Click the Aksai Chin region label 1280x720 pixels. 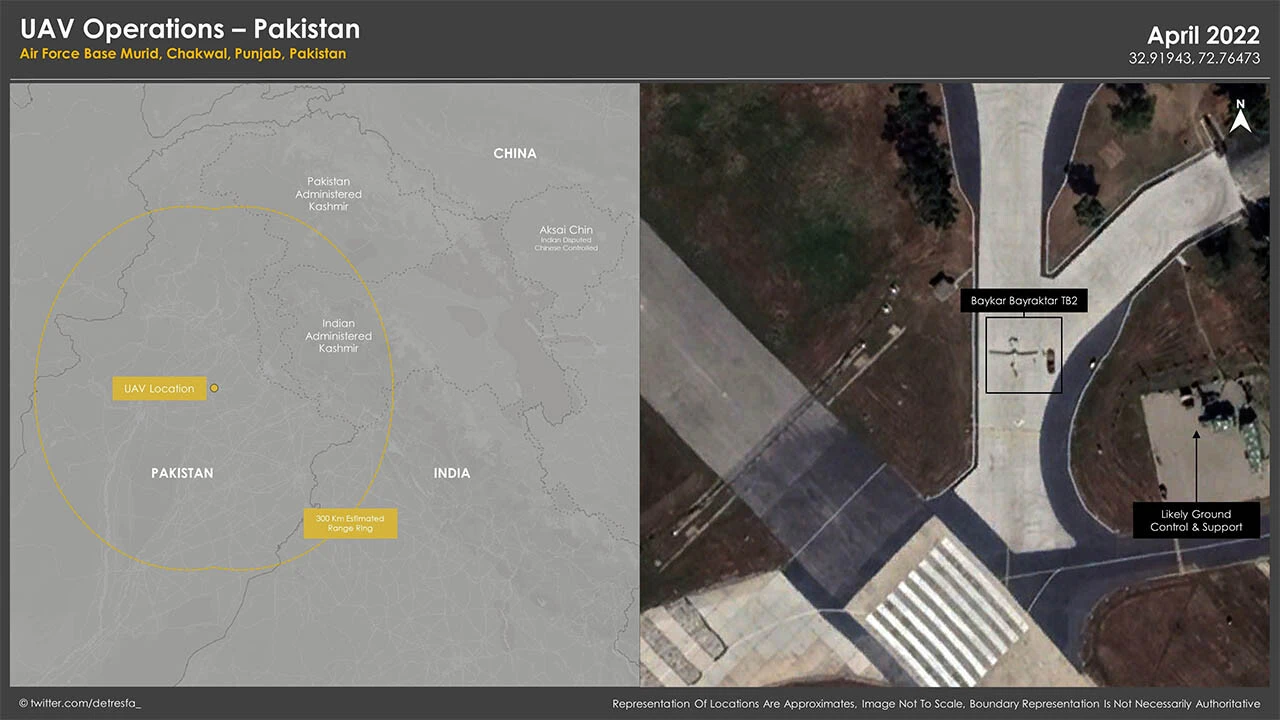(566, 238)
